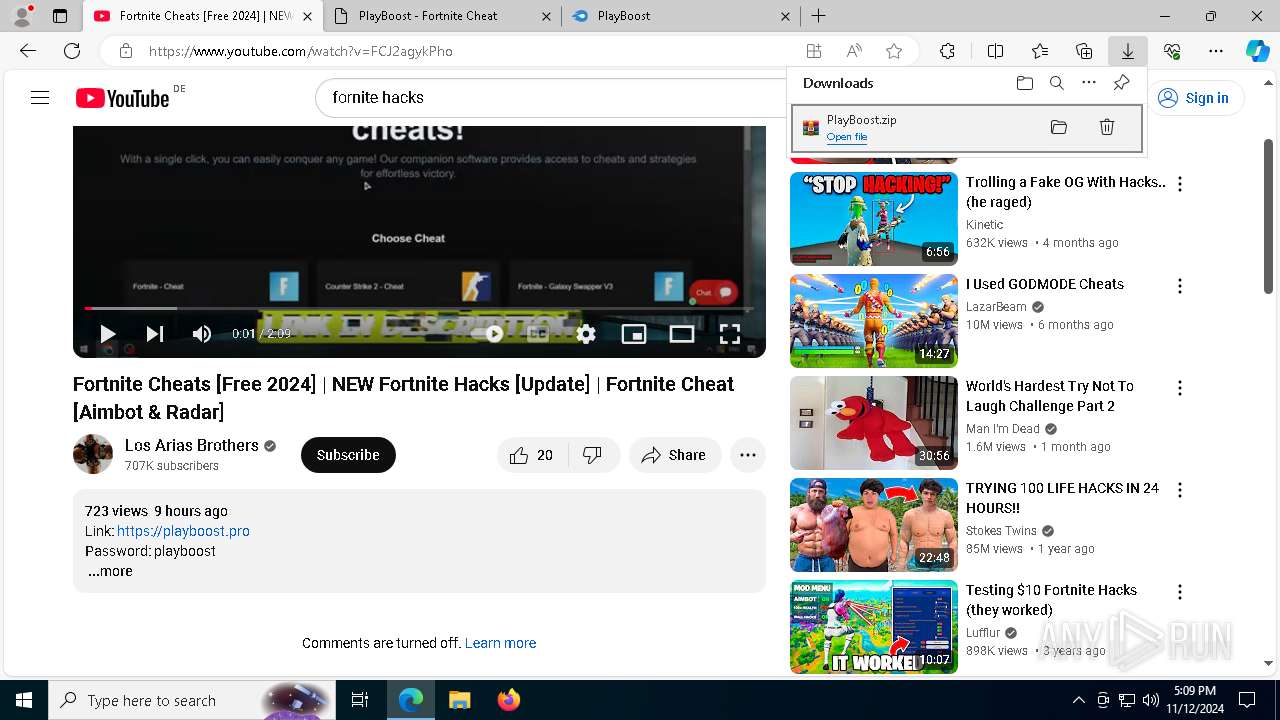The height and width of the screenshot is (720, 1280).
Task: Search downloads in Downloads panel
Action: (1056, 83)
